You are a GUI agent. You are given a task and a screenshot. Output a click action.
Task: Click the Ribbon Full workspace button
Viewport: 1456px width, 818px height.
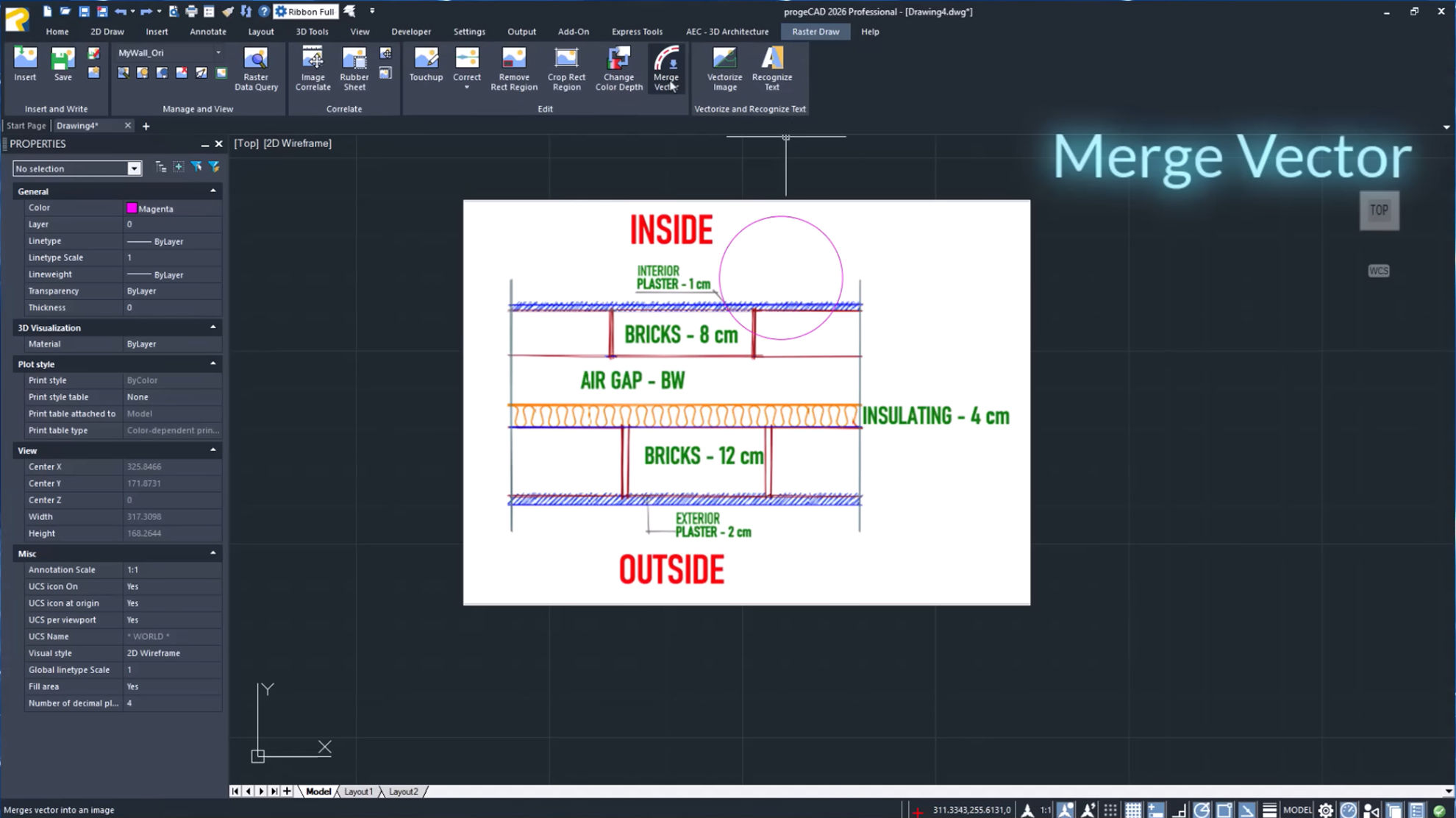coord(305,11)
